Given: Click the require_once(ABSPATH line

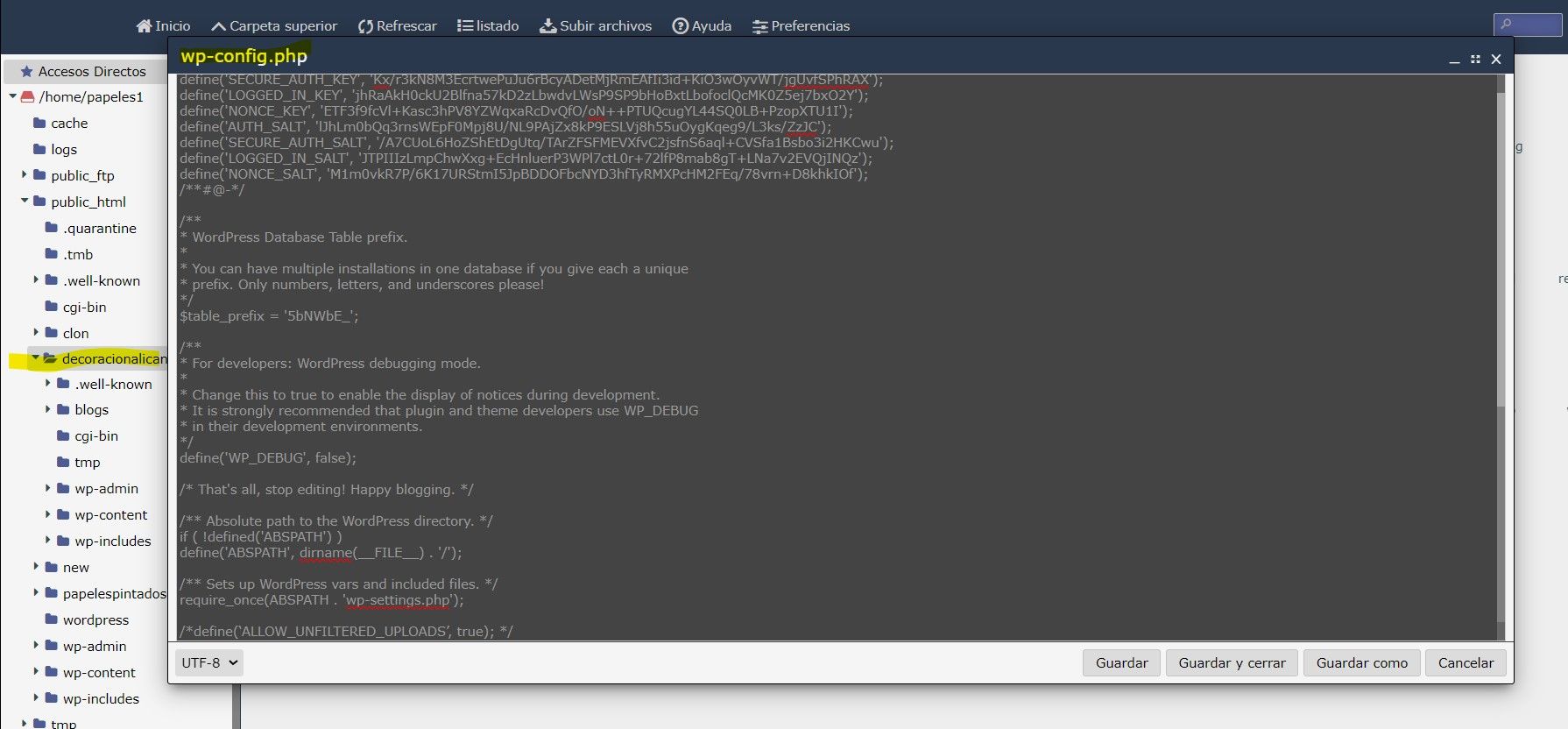Looking at the screenshot, I should [x=321, y=599].
